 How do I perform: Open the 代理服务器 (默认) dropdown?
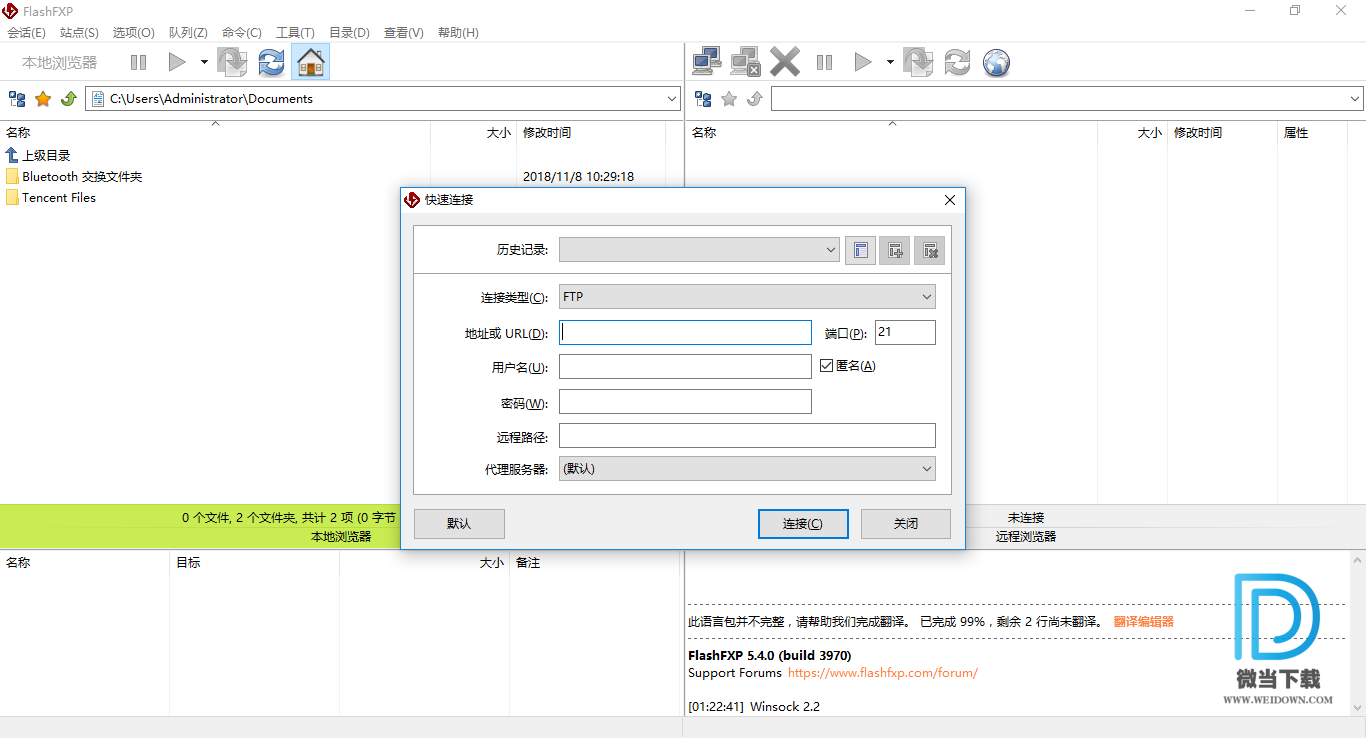pos(747,468)
